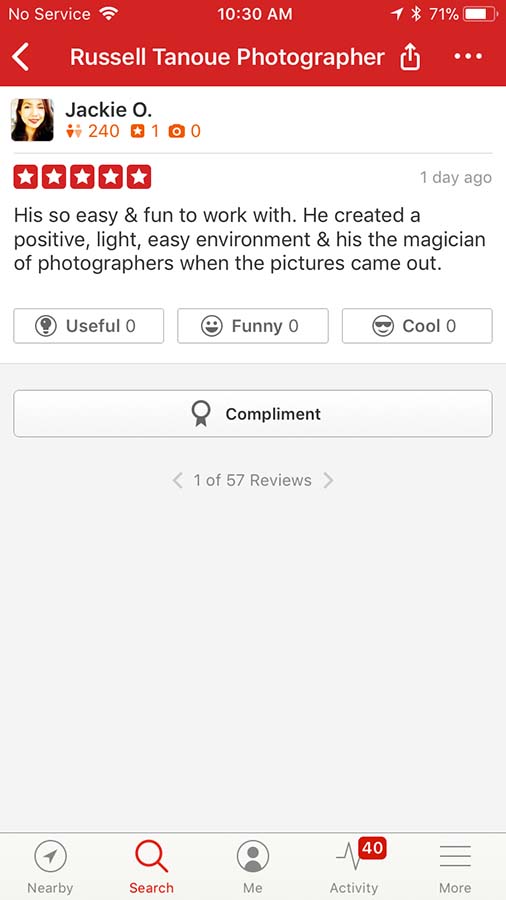
Task: Open the Activity tab with 40 badge
Action: (x=355, y=867)
